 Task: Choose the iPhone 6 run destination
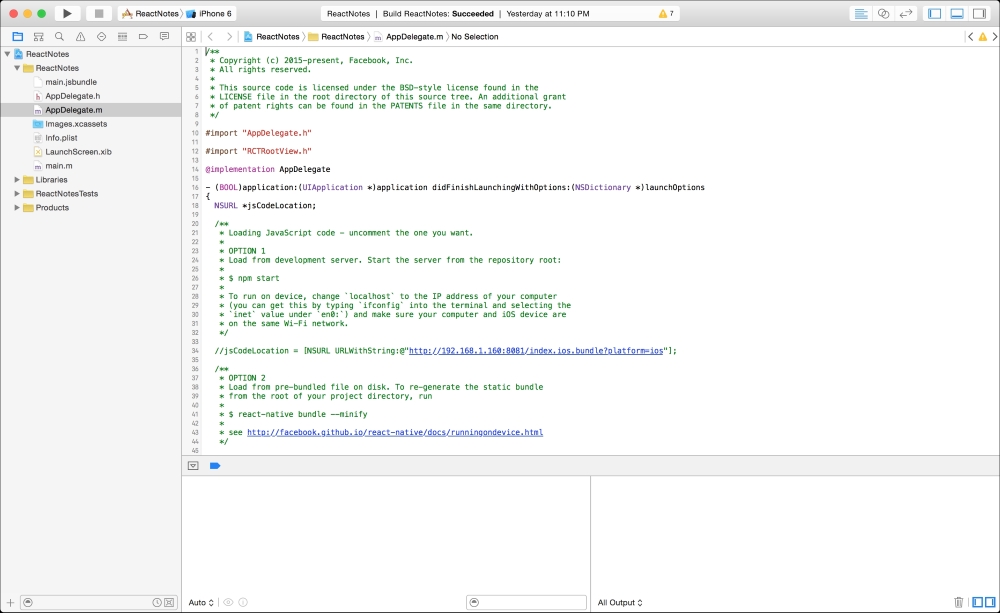(x=209, y=13)
